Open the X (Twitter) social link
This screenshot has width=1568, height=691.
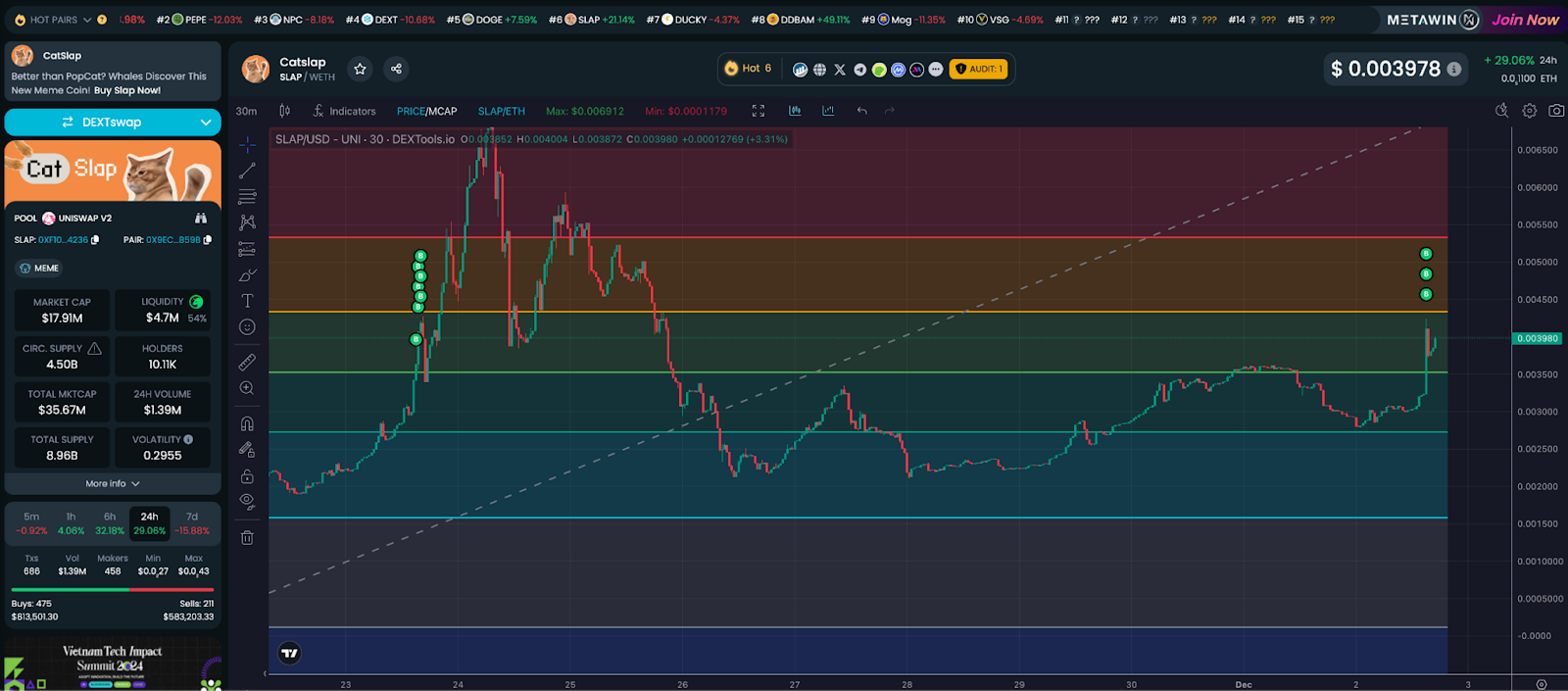point(839,69)
